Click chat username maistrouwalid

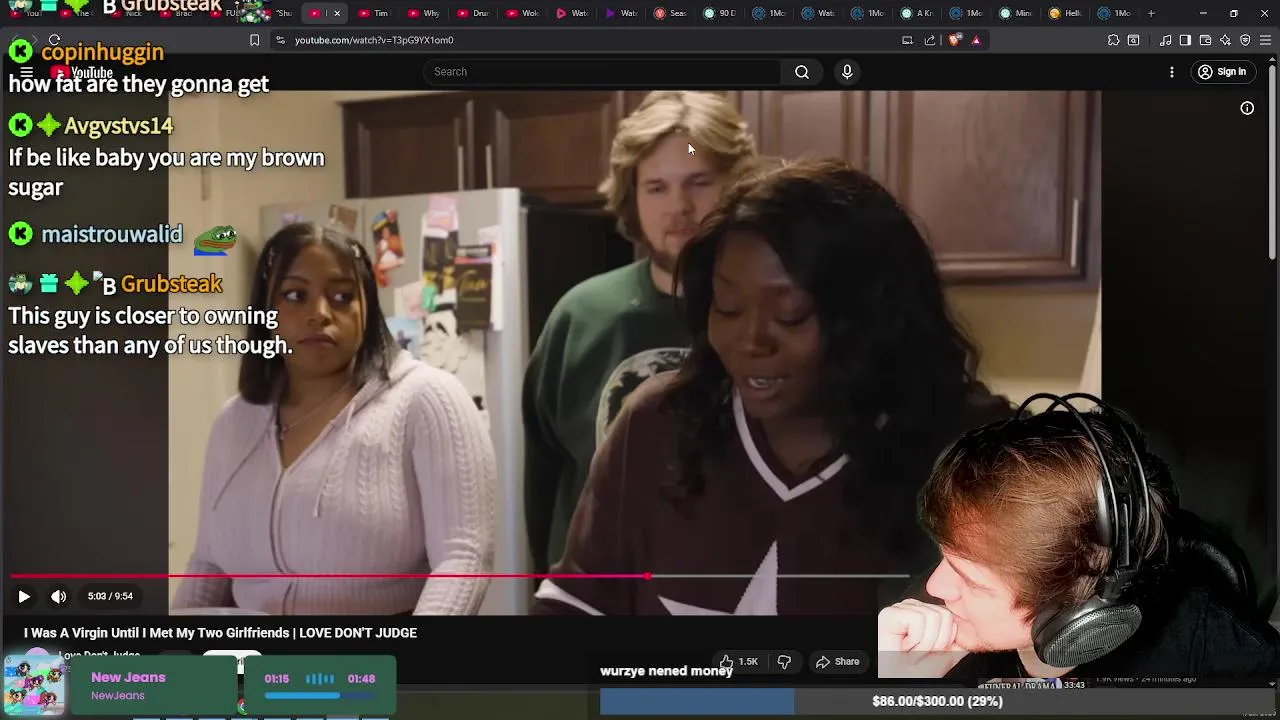click(112, 234)
